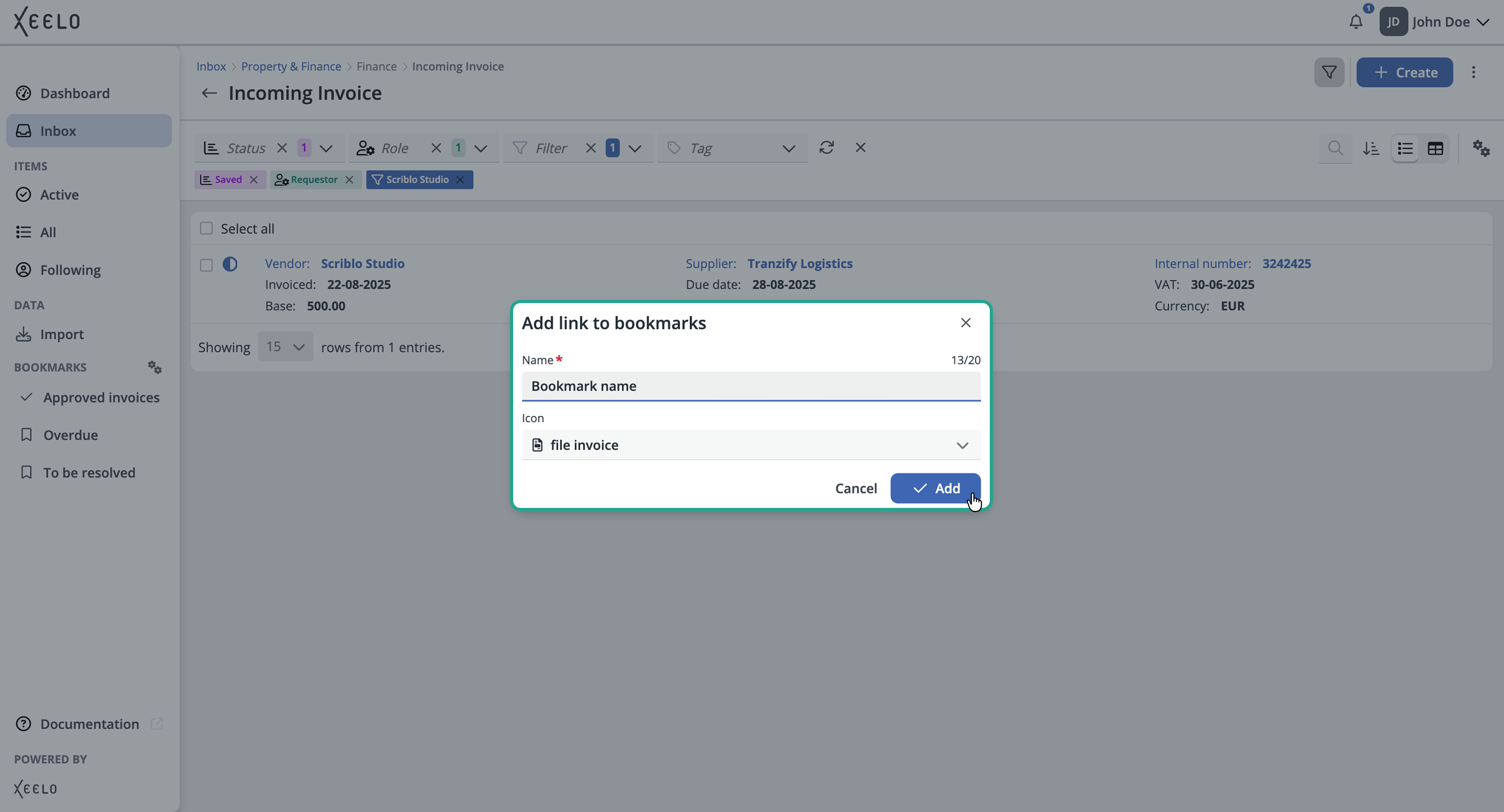Select Finance in the breadcrumb

[377, 66]
